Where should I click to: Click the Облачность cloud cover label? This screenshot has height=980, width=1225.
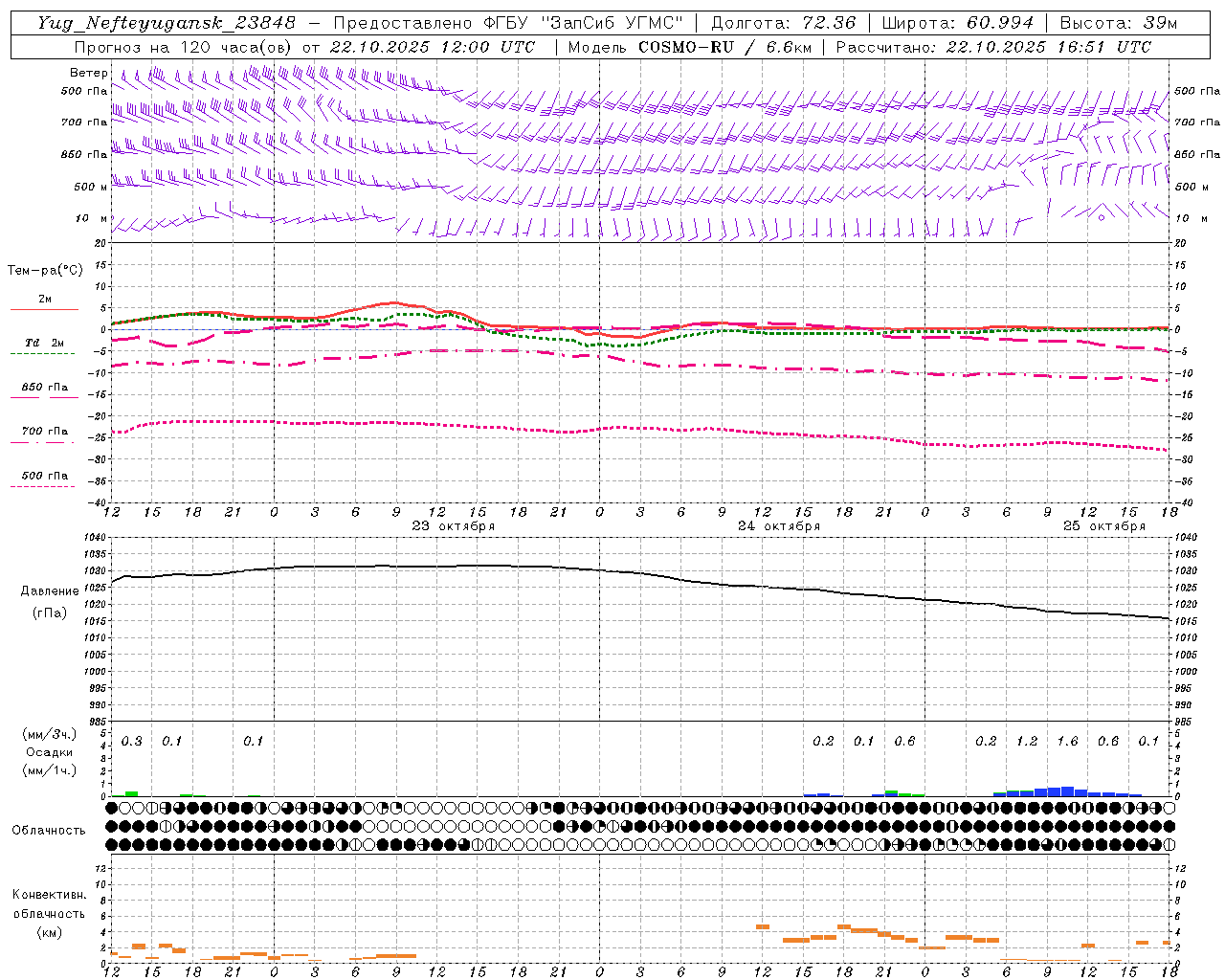(x=49, y=831)
